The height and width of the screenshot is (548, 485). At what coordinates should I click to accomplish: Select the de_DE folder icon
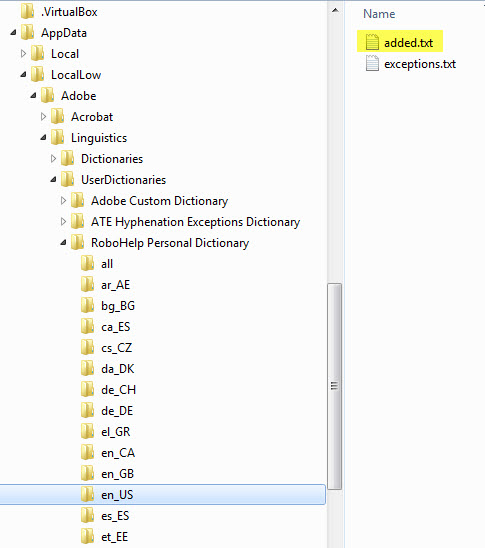(88, 410)
